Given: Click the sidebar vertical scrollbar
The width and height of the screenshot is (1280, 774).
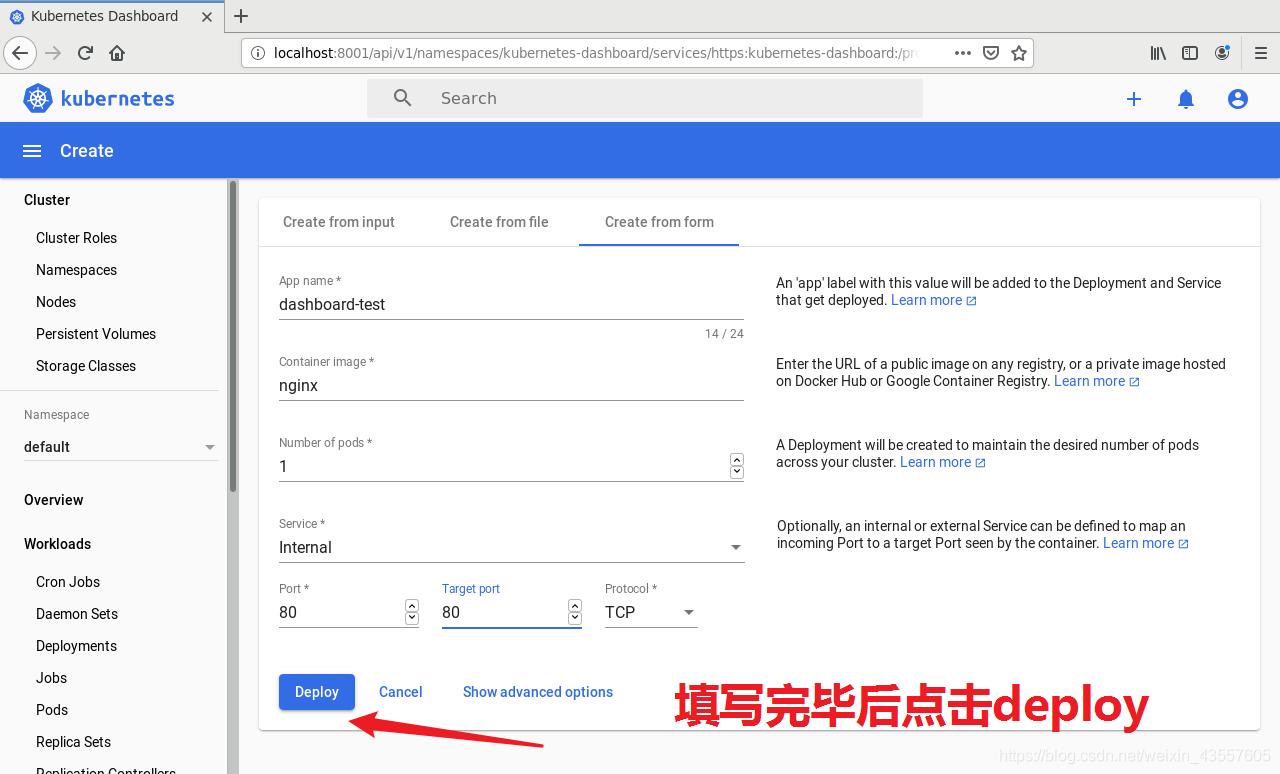Looking at the screenshot, I should pos(233,336).
